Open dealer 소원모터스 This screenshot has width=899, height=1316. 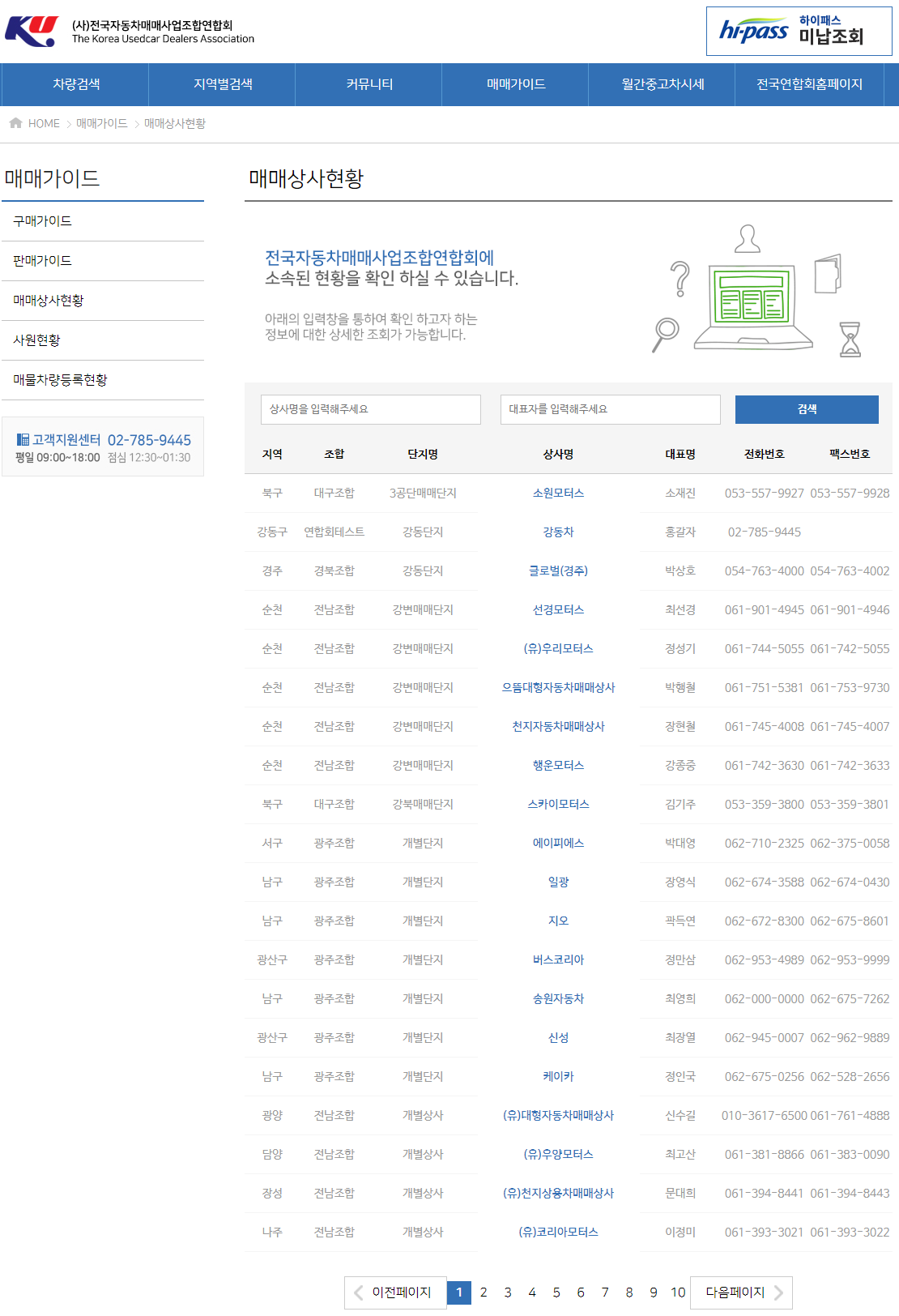pos(558,493)
